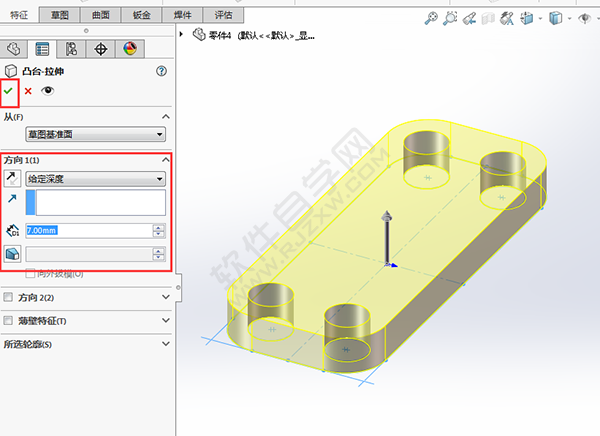This screenshot has height=436, width=600.
Task: Click the panel splitter handle at right edge
Action: click(x=178, y=287)
